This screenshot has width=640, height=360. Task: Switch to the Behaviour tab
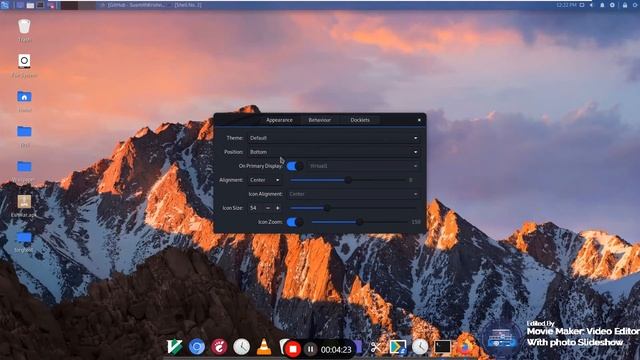[x=320, y=120]
